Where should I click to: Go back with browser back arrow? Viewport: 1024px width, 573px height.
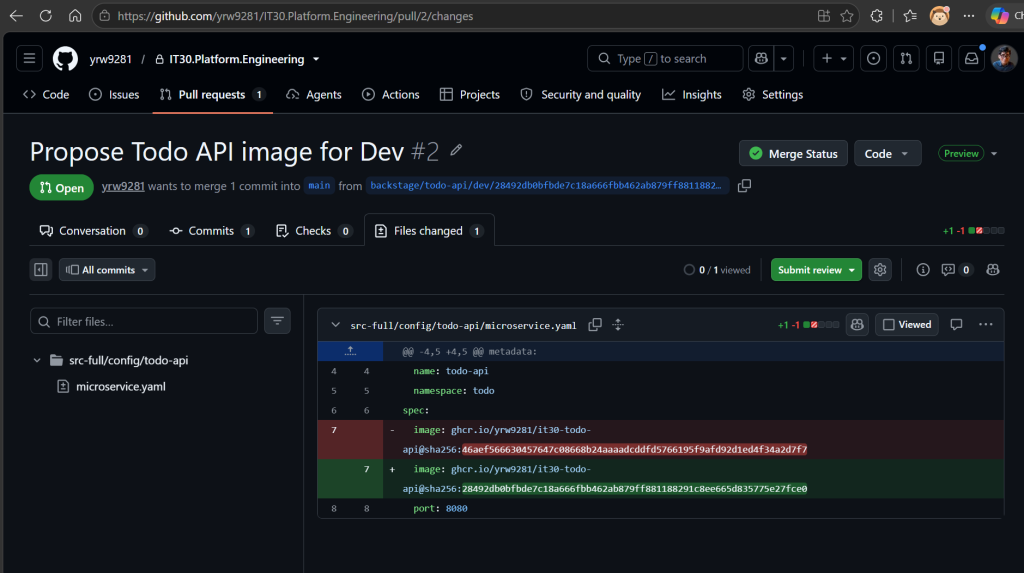(16, 16)
